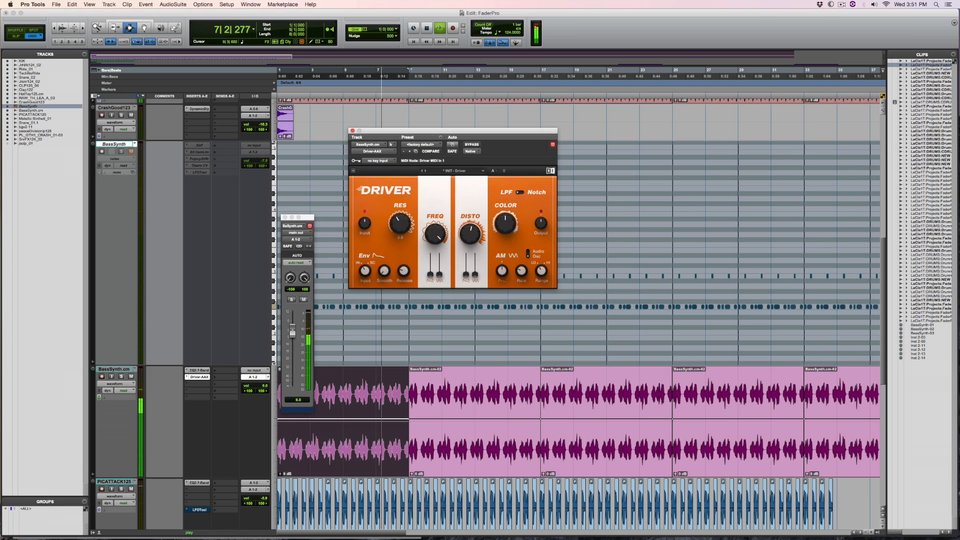The height and width of the screenshot is (540, 960).
Task: Adjust the floating window volume fader
Action: pyautogui.click(x=292, y=331)
